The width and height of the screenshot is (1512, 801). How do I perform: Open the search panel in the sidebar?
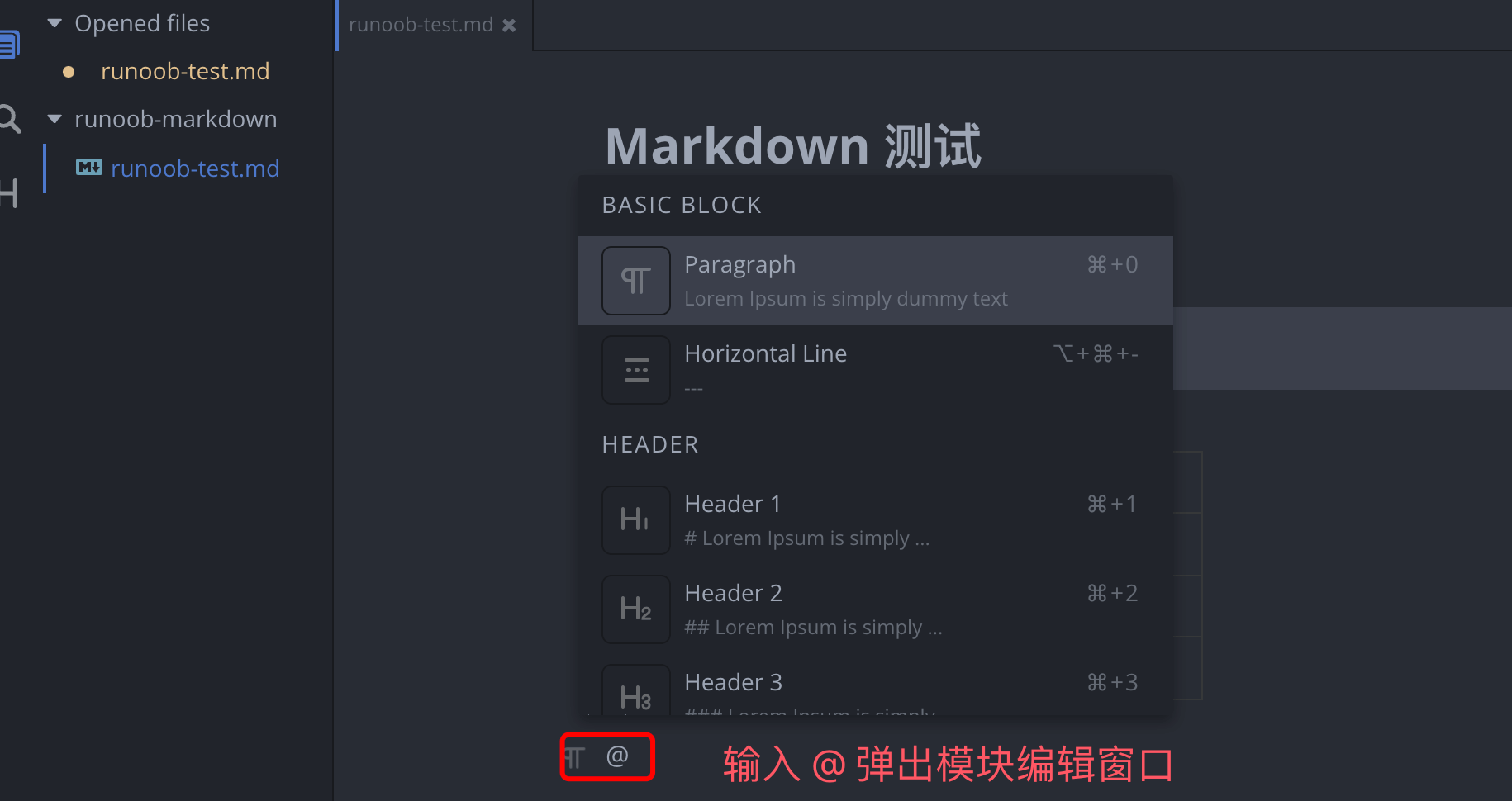tap(9, 119)
